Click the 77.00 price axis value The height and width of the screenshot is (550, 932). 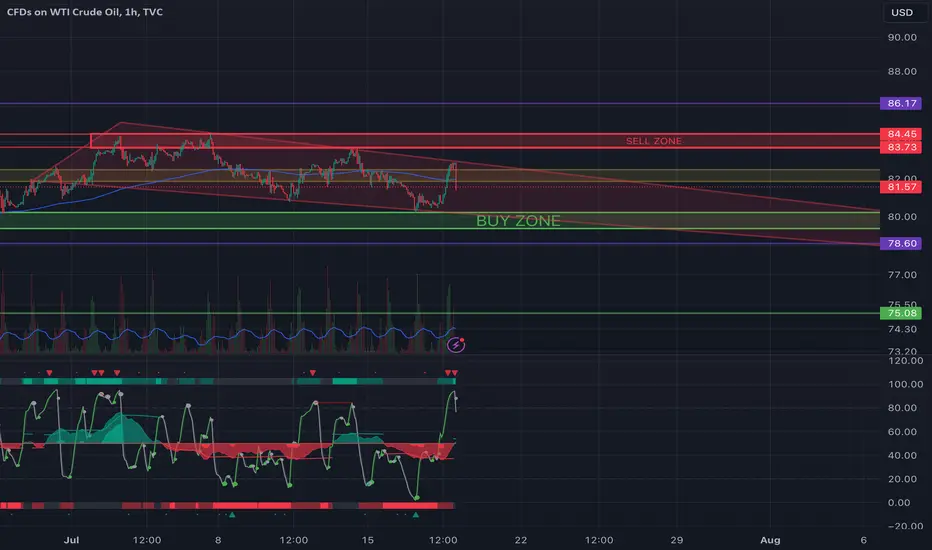coord(902,275)
